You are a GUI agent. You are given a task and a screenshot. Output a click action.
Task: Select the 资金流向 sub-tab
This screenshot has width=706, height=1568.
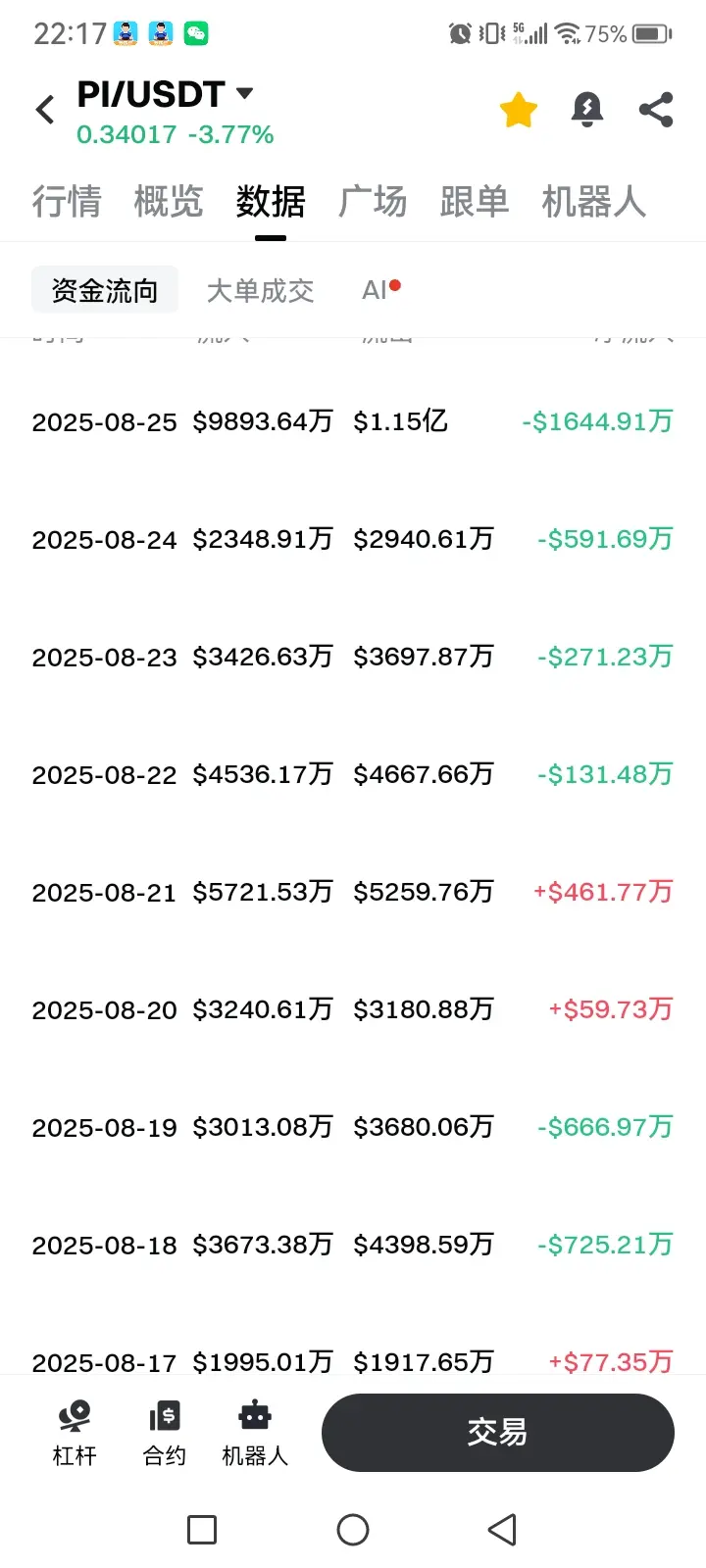[x=105, y=290]
